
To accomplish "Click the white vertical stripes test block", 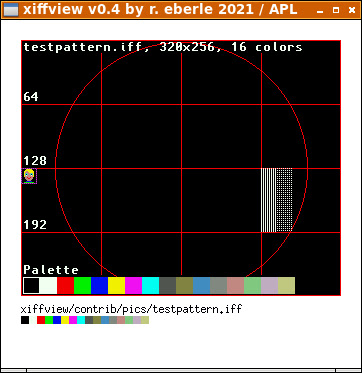I will coord(269,200).
